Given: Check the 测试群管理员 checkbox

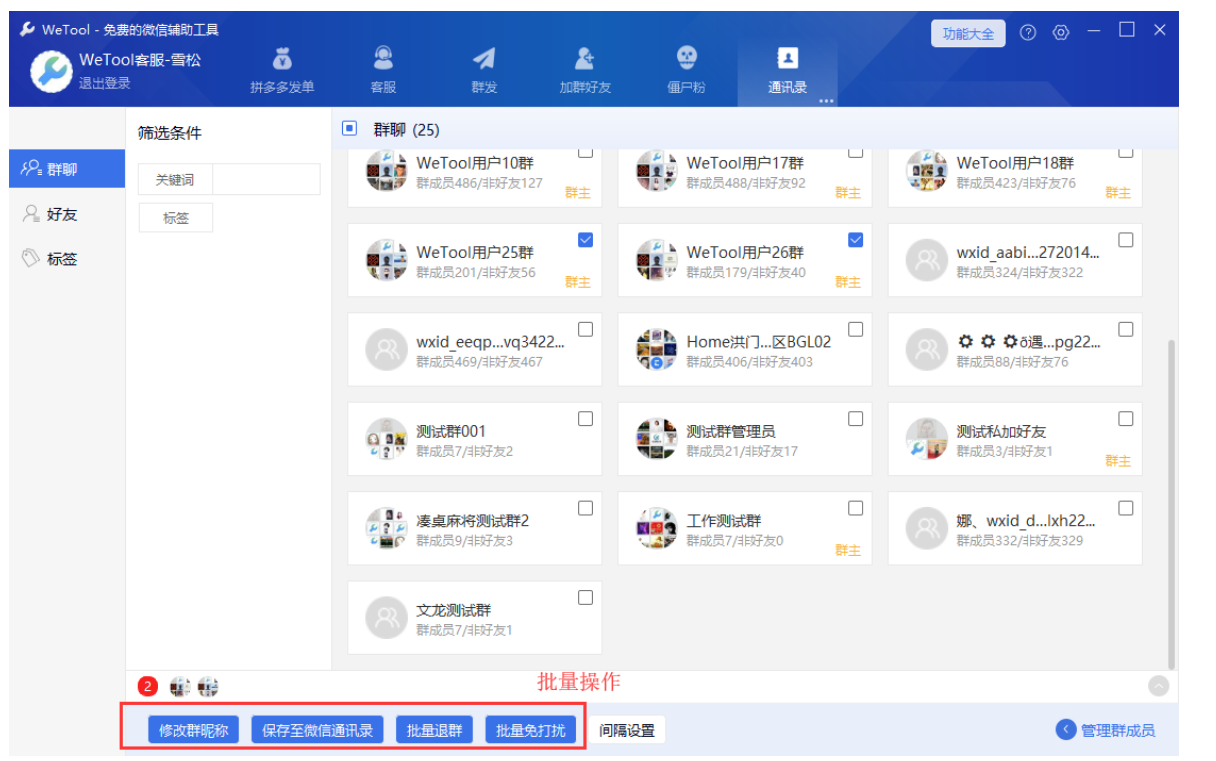Looking at the screenshot, I should [855, 419].
